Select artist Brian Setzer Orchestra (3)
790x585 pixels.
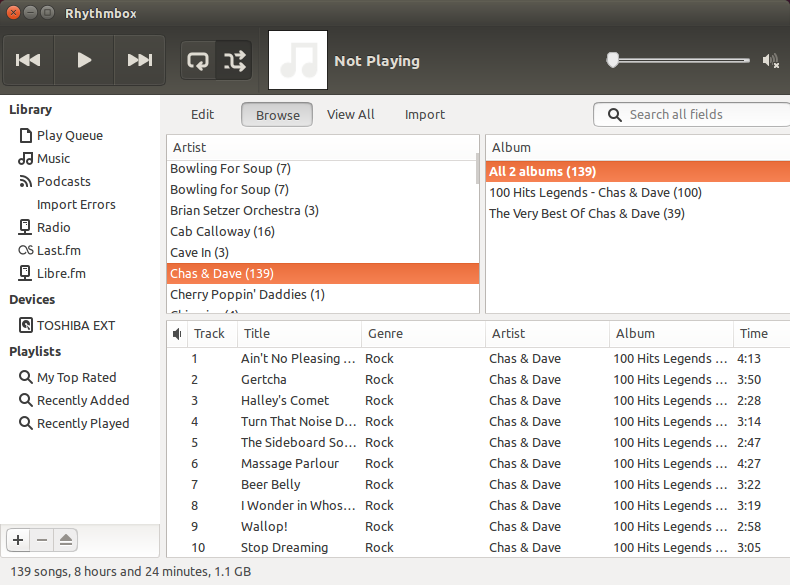click(x=321, y=211)
